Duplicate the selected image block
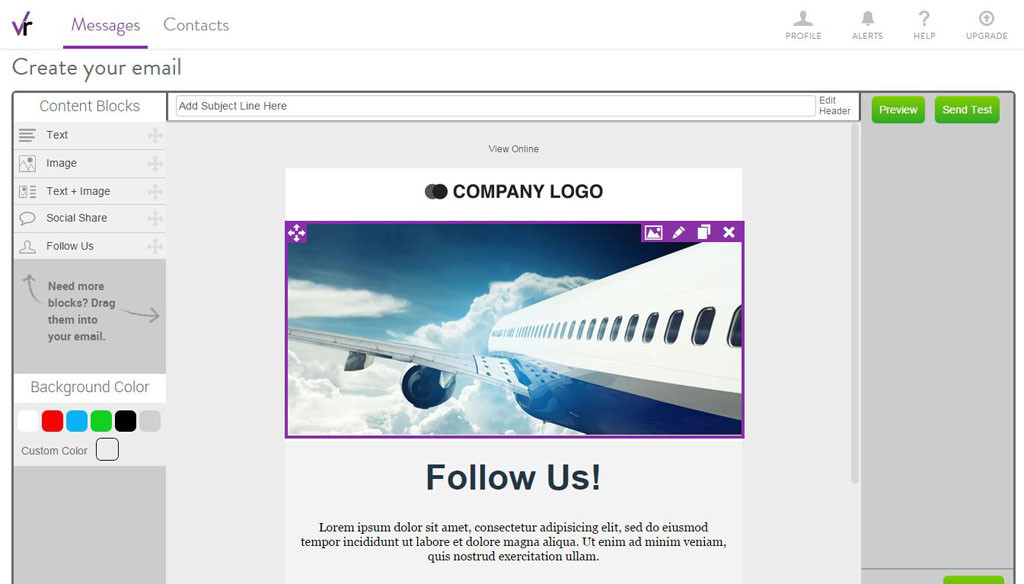The image size is (1024, 584). click(704, 233)
